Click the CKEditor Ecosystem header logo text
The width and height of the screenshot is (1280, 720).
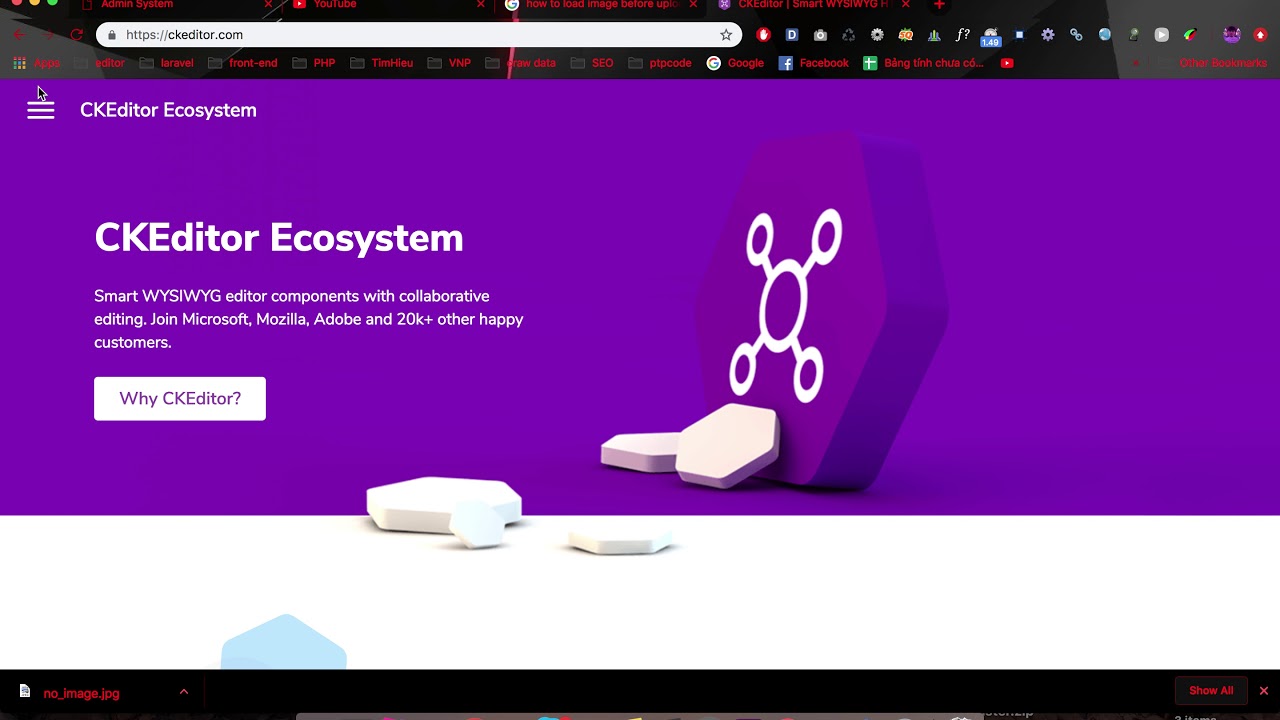168,110
